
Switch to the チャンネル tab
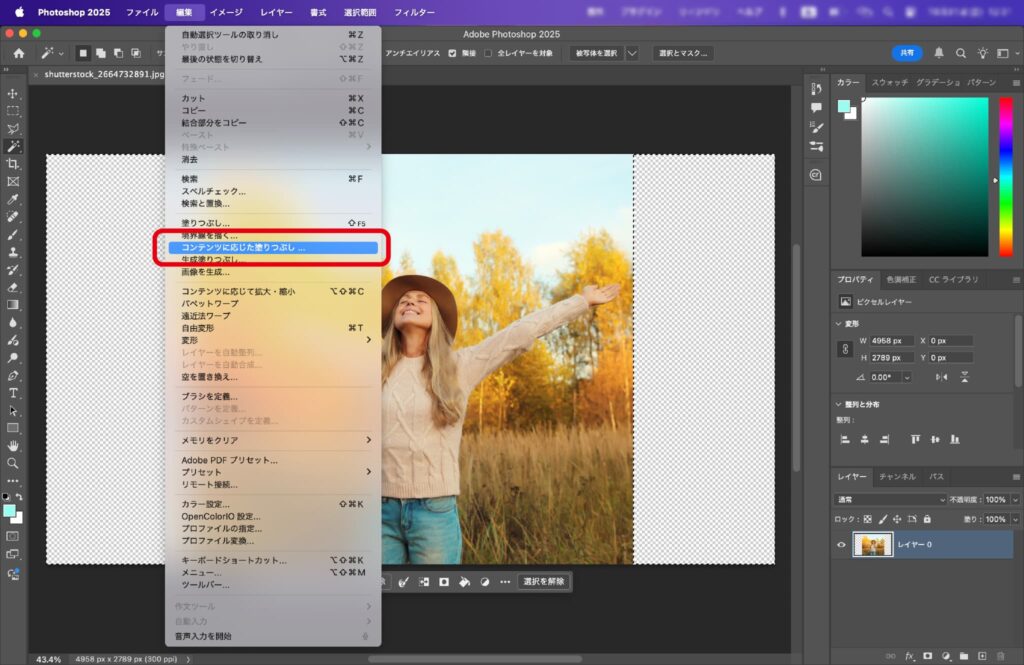(x=897, y=477)
